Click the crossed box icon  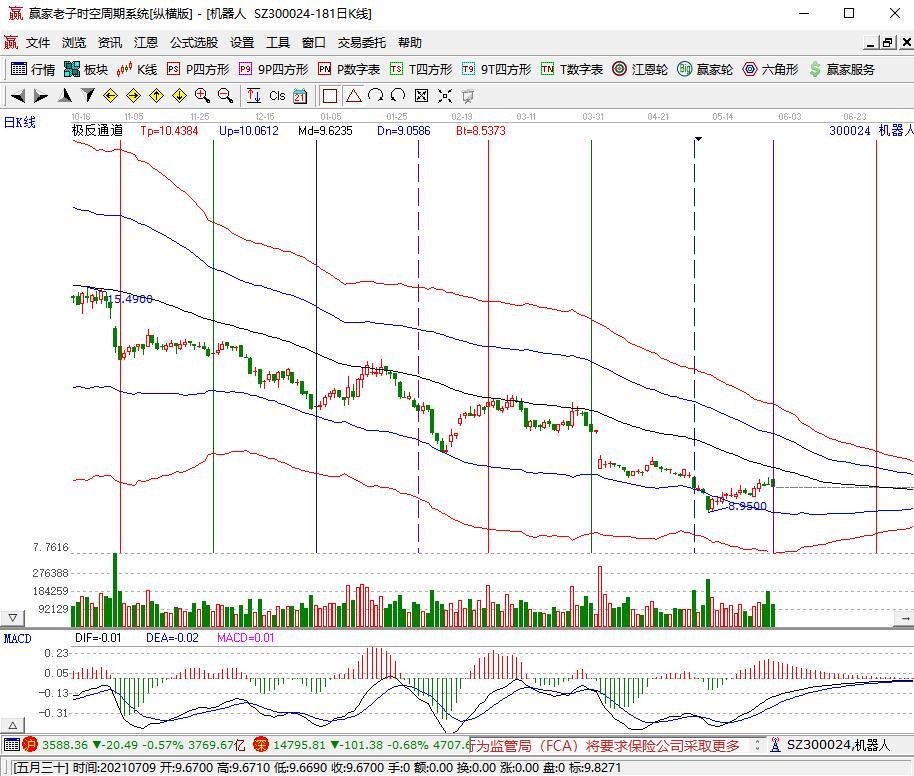coord(421,96)
